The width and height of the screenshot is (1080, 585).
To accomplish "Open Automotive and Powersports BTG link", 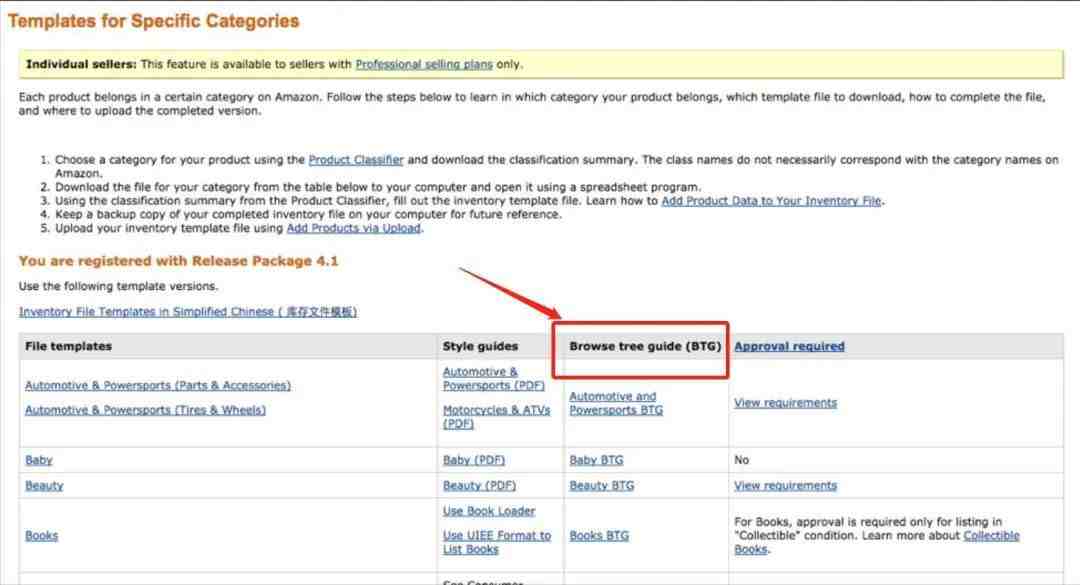I will 616,404.
